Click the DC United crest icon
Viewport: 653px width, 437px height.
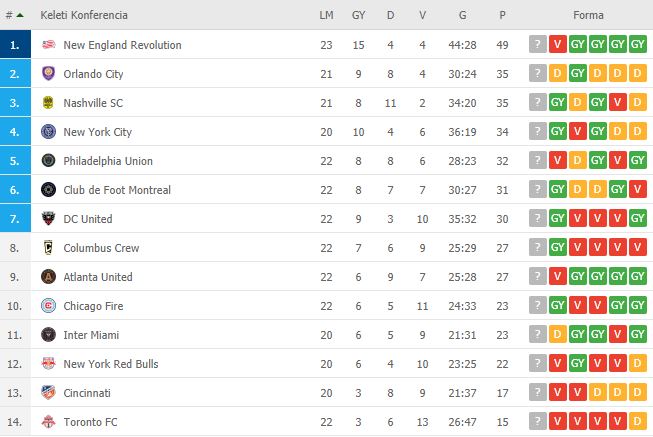tap(49, 218)
